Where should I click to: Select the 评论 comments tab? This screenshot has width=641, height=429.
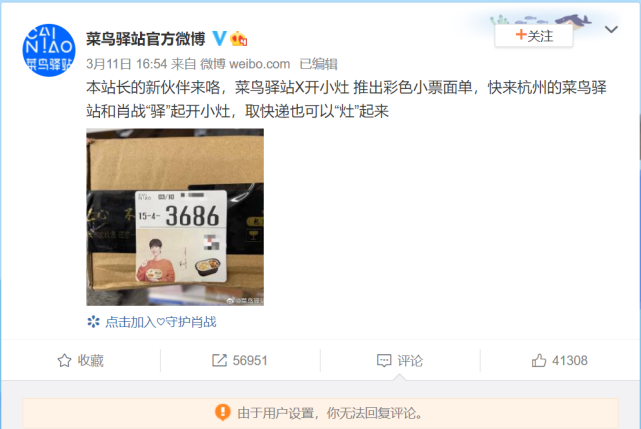400,360
